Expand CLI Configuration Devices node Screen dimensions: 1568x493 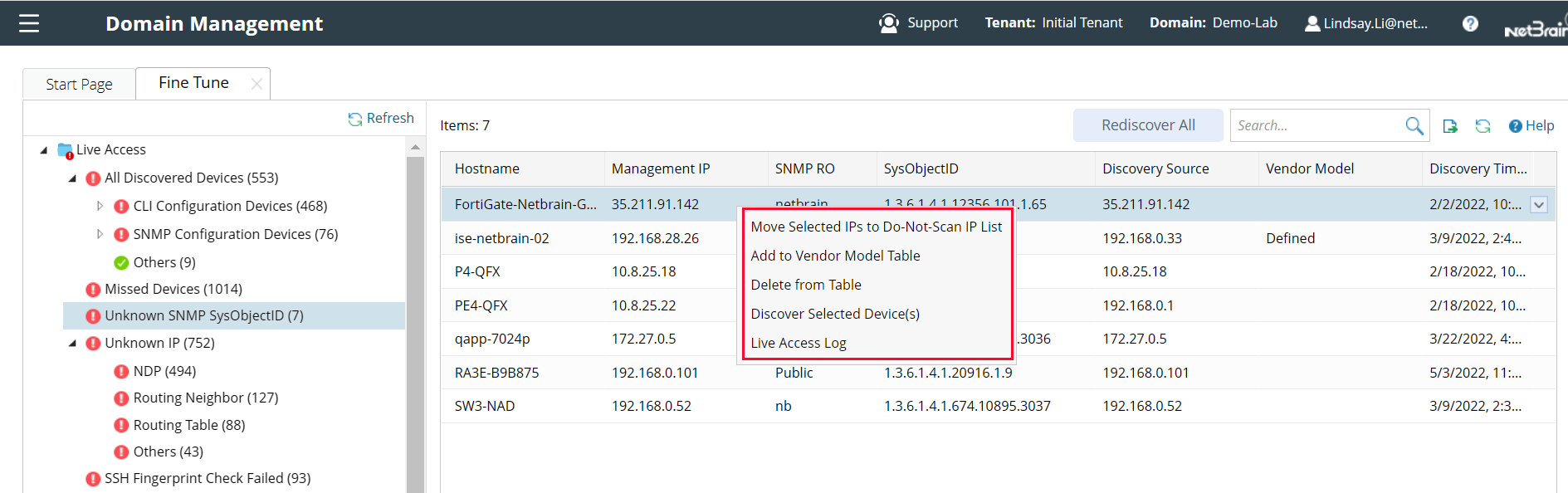[100, 206]
